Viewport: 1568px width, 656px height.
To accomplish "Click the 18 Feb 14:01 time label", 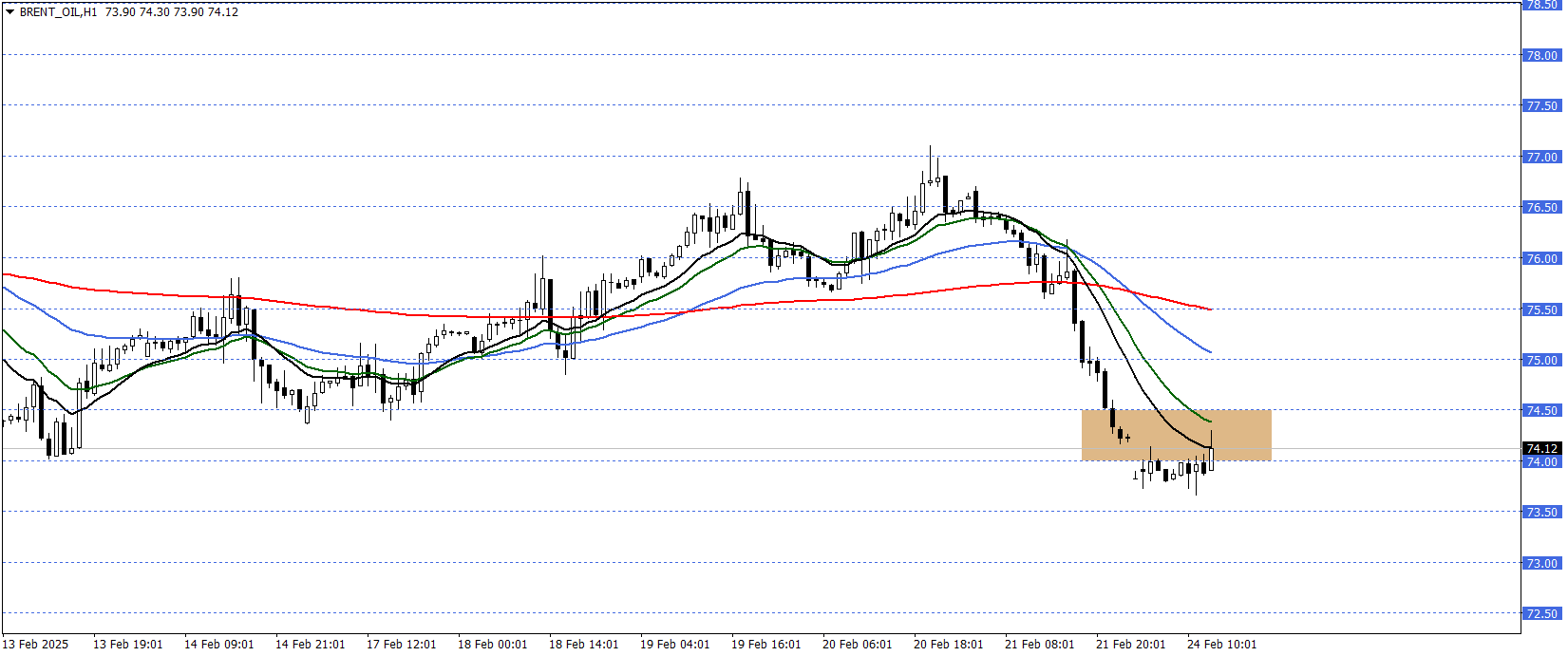I will pos(584,644).
